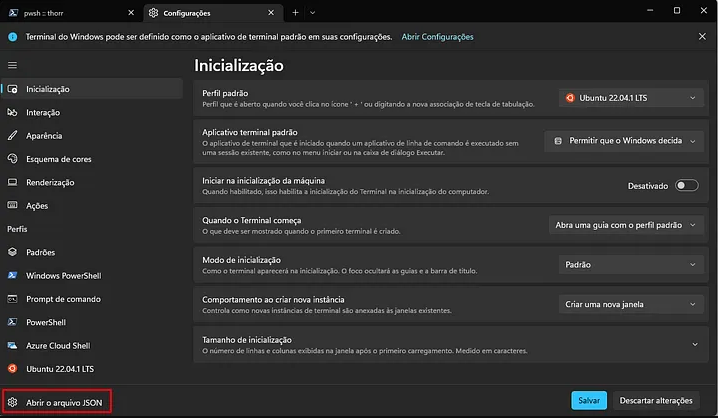The width and height of the screenshot is (718, 418).
Task: Open the Modo de inicialização dropdown
Action: [x=631, y=265]
